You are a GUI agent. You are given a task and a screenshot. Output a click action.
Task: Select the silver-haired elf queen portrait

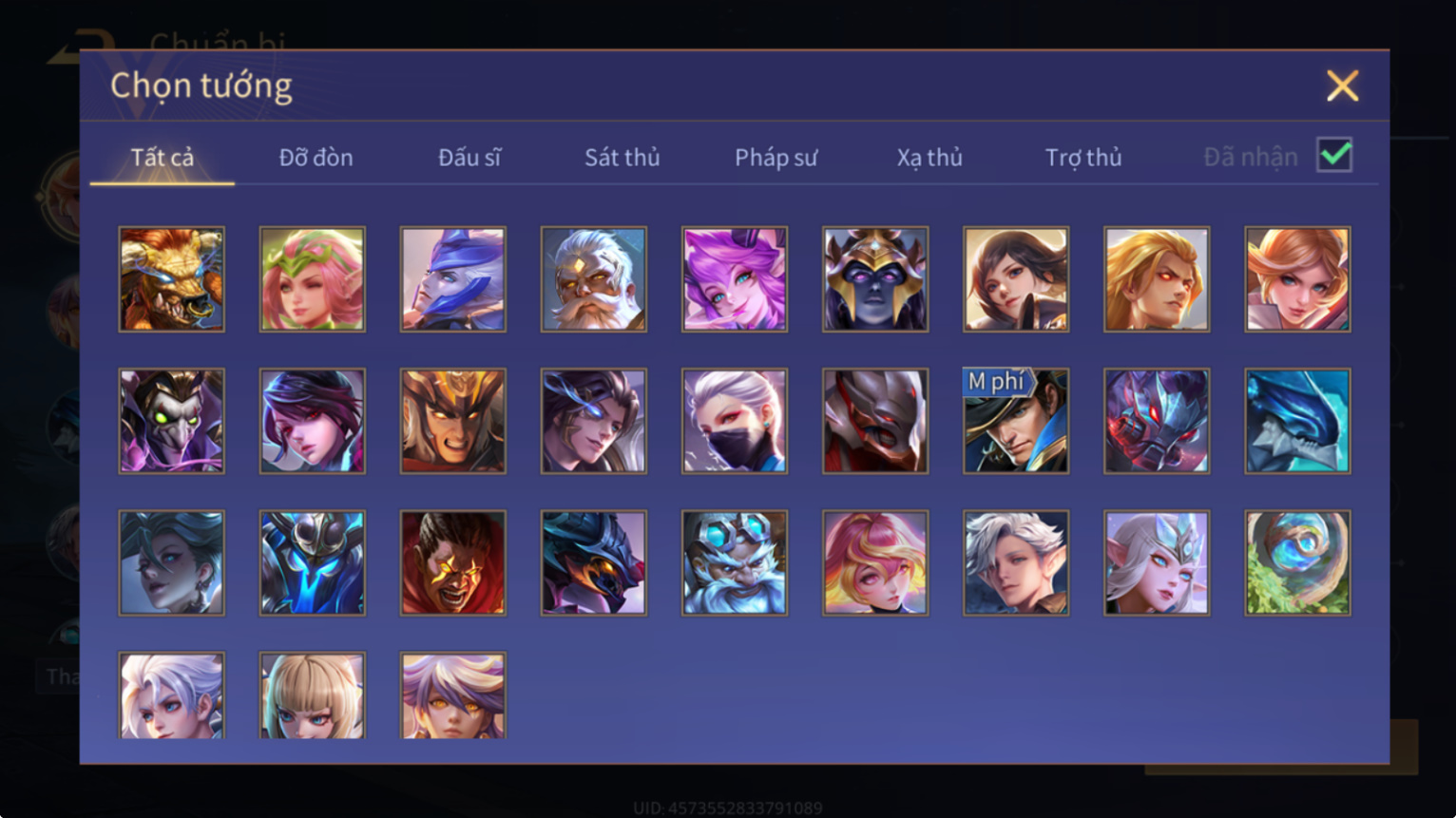(x=1156, y=562)
